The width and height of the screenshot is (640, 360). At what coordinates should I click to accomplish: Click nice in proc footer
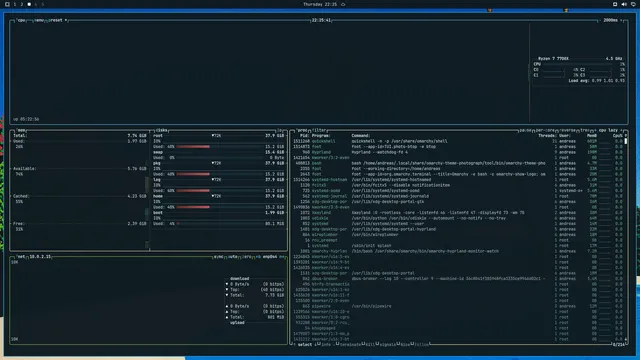pos(405,344)
